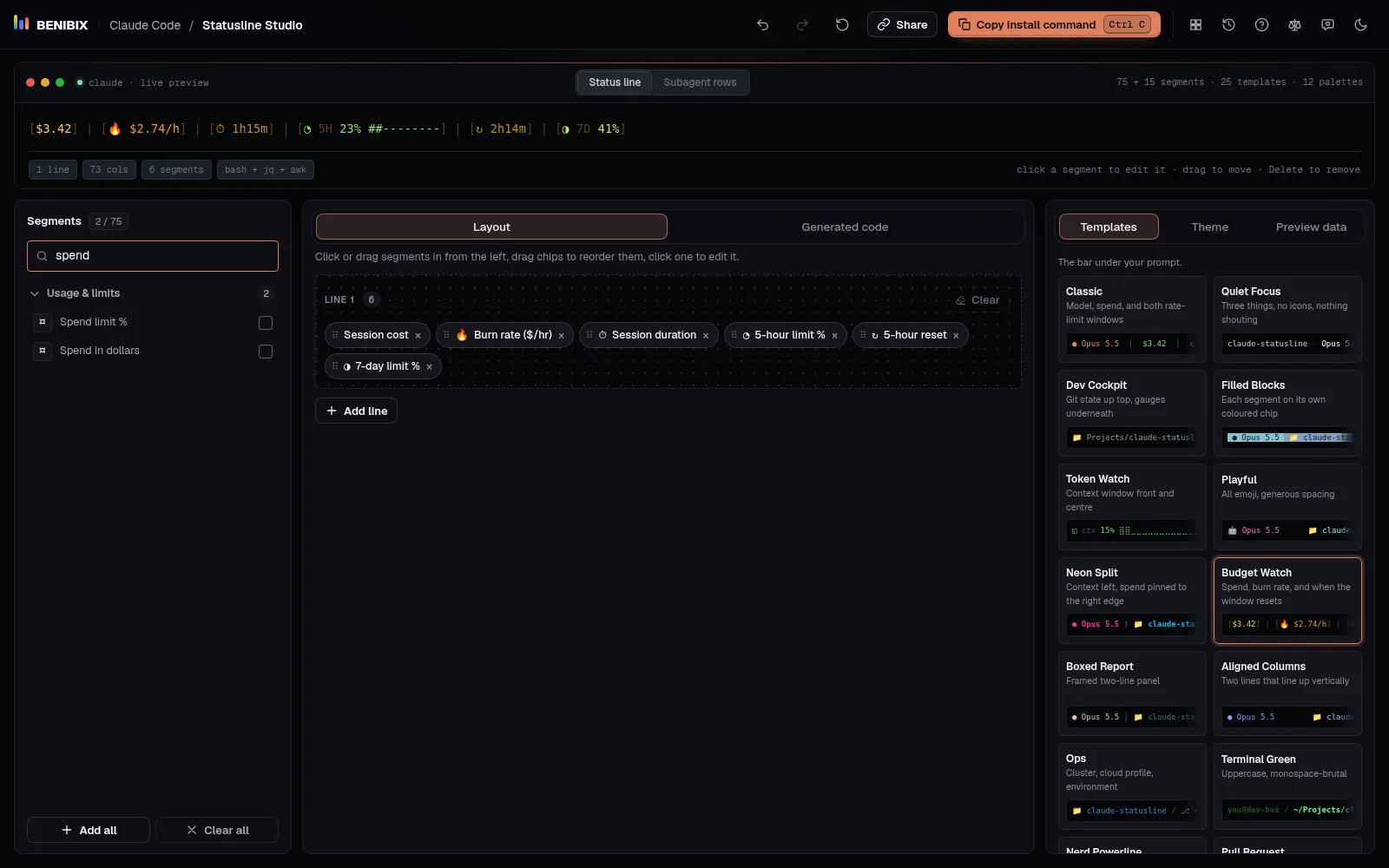Image resolution: width=1389 pixels, height=868 pixels.
Task: Open the grid apps icon in header
Action: (1195, 25)
